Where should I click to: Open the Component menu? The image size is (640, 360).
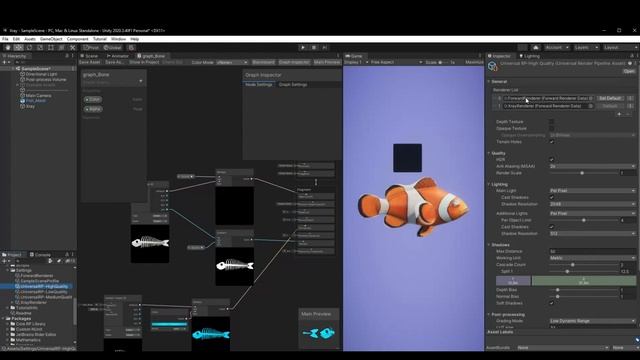pyautogui.click(x=78, y=39)
